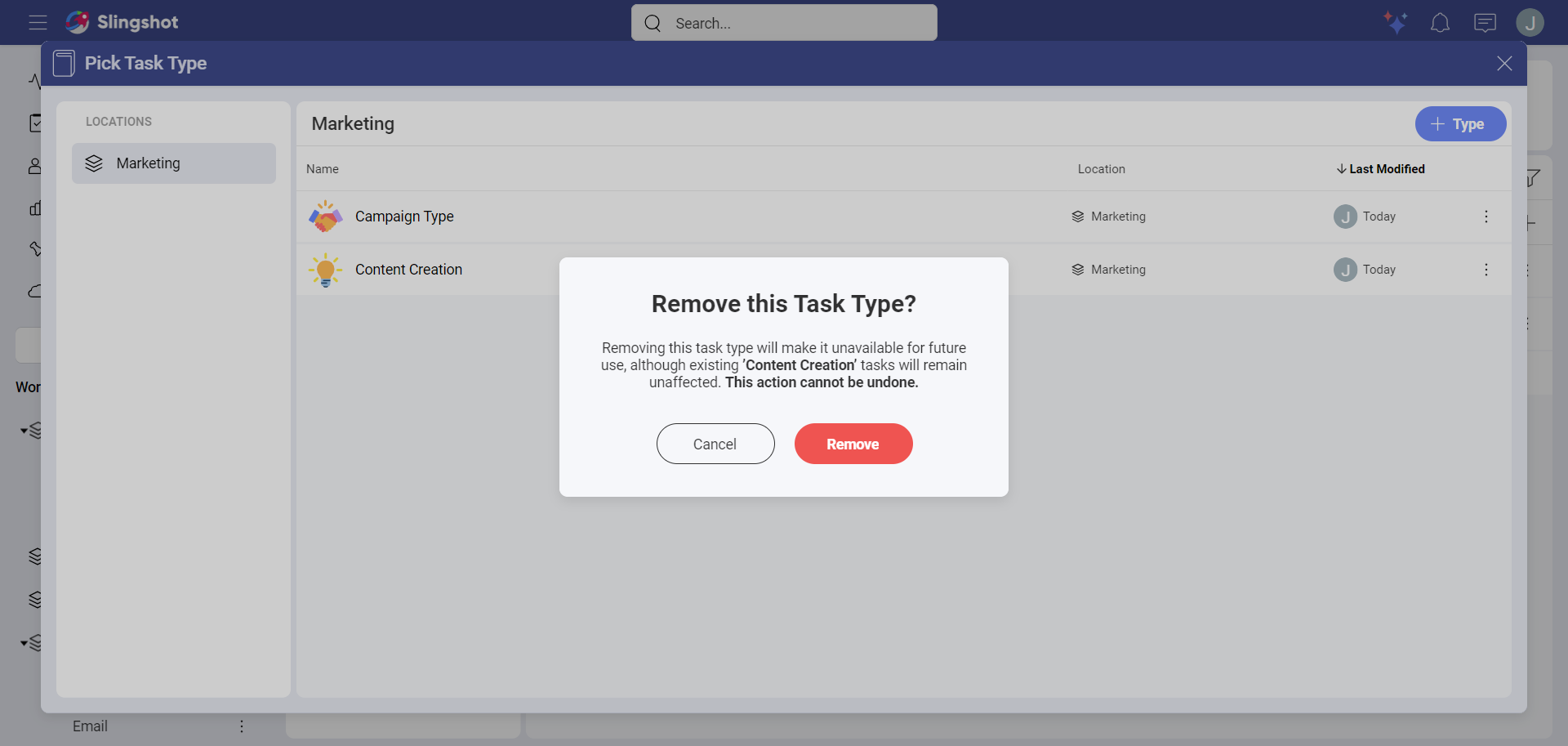Screen dimensions: 1568x746
Task: Open the Email item options menu
Action: click(242, 726)
